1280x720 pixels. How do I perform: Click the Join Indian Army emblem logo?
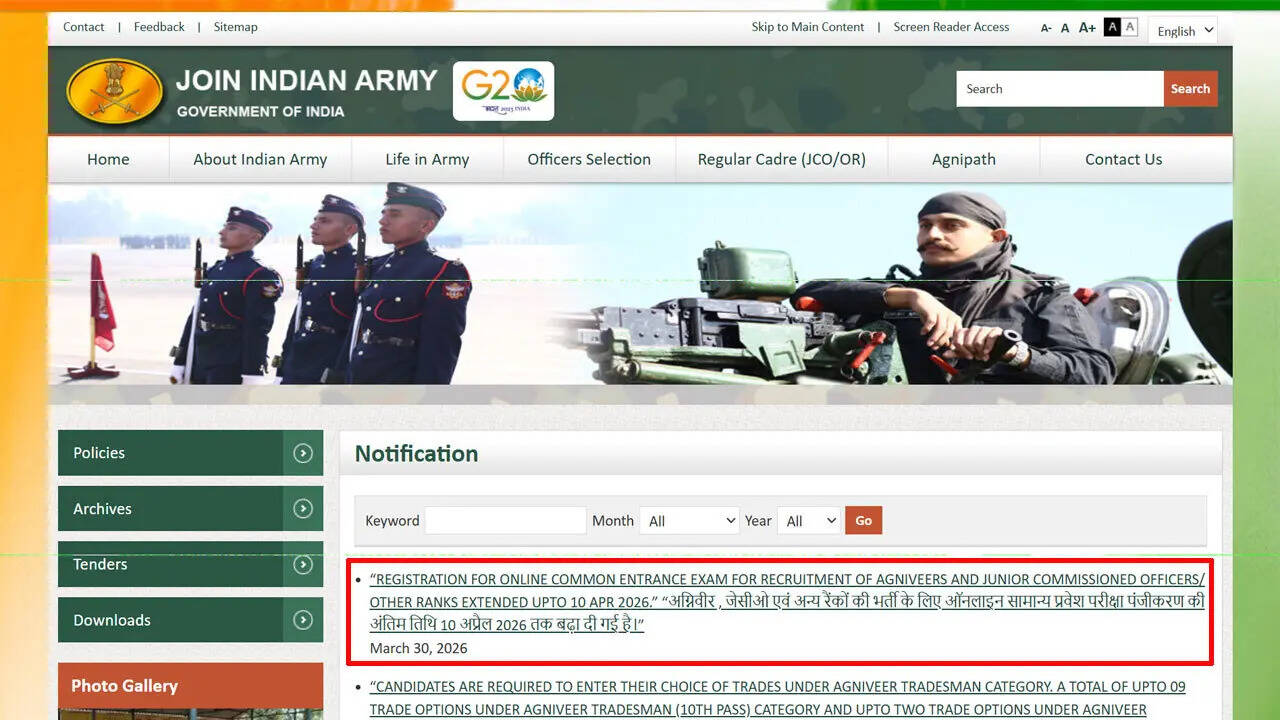(x=113, y=90)
